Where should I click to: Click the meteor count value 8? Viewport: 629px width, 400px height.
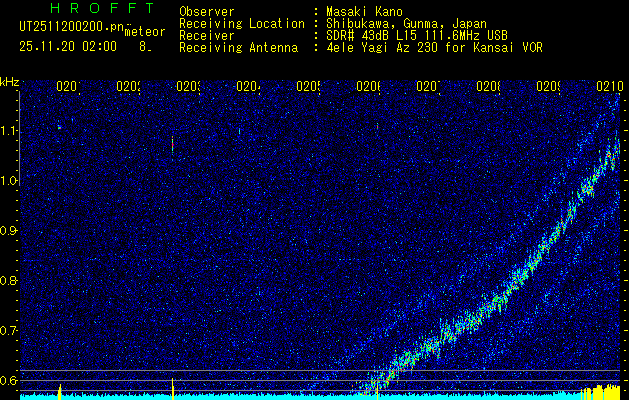click(x=144, y=47)
